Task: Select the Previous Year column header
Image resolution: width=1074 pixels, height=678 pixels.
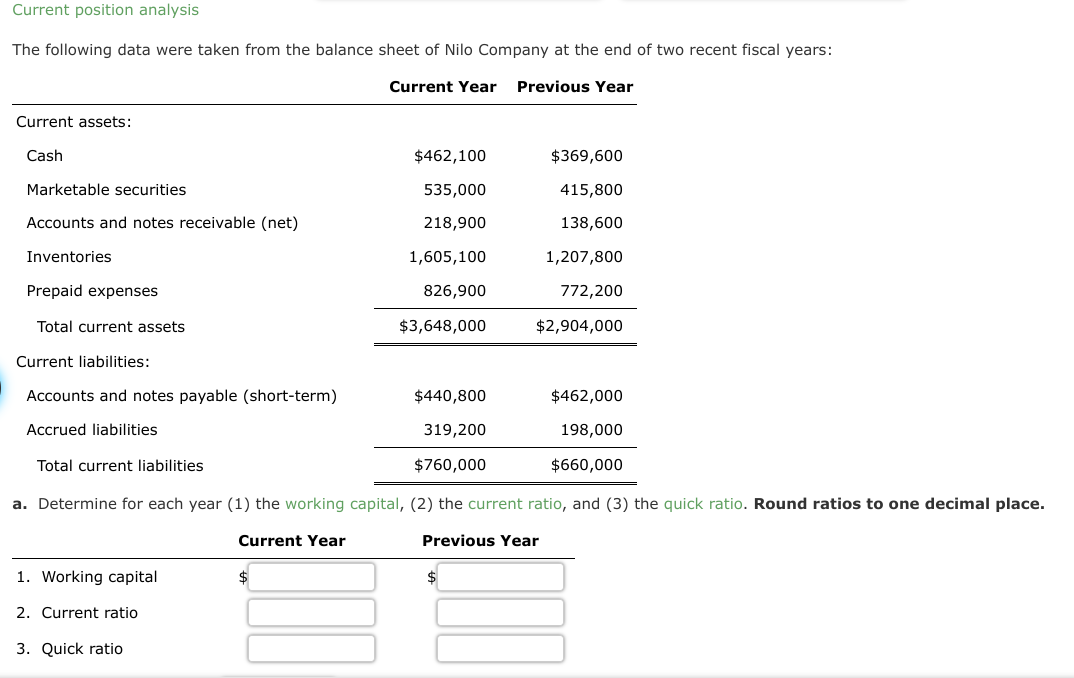Action: point(575,87)
